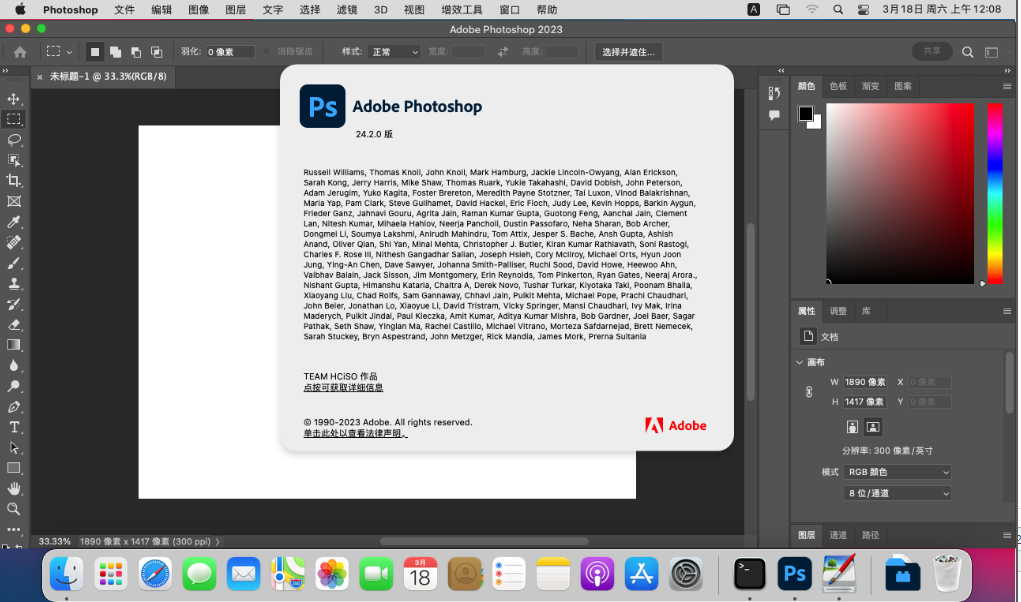Viewport: 1021px width, 602px height.
Task: Click the foreground color swatch
Action: tap(805, 113)
